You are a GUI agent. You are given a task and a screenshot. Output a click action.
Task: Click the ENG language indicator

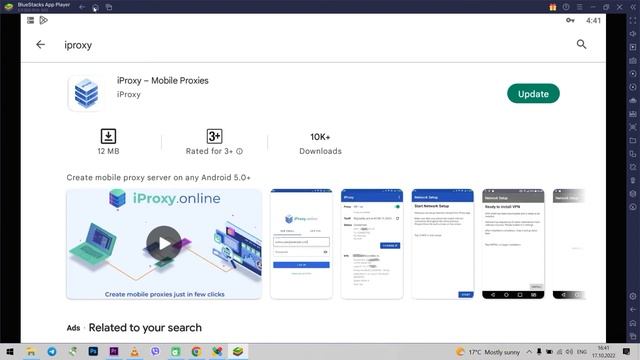click(x=582, y=351)
